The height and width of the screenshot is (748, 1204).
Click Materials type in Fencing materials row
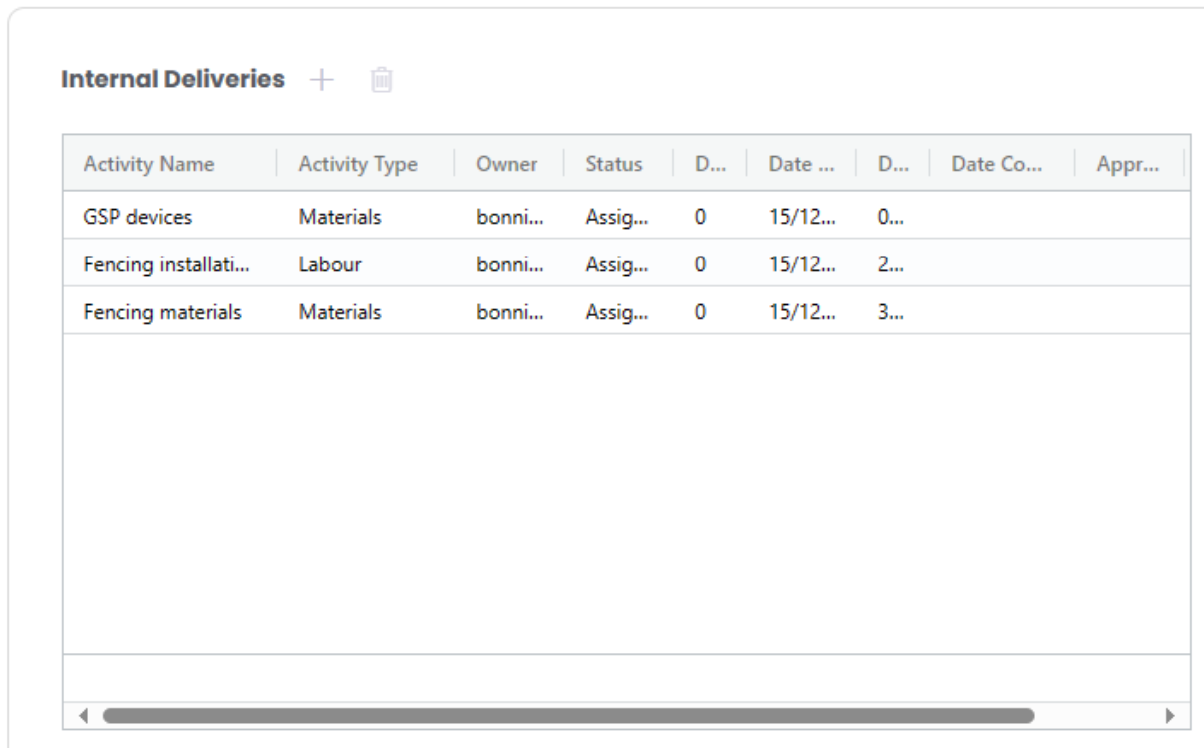(x=364, y=310)
